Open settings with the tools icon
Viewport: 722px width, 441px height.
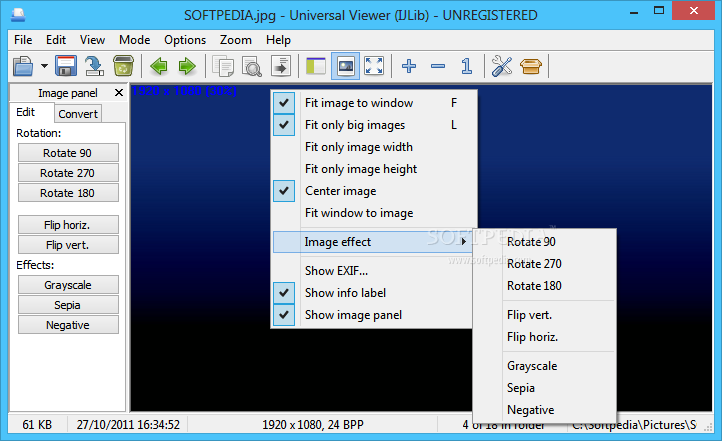tap(502, 66)
